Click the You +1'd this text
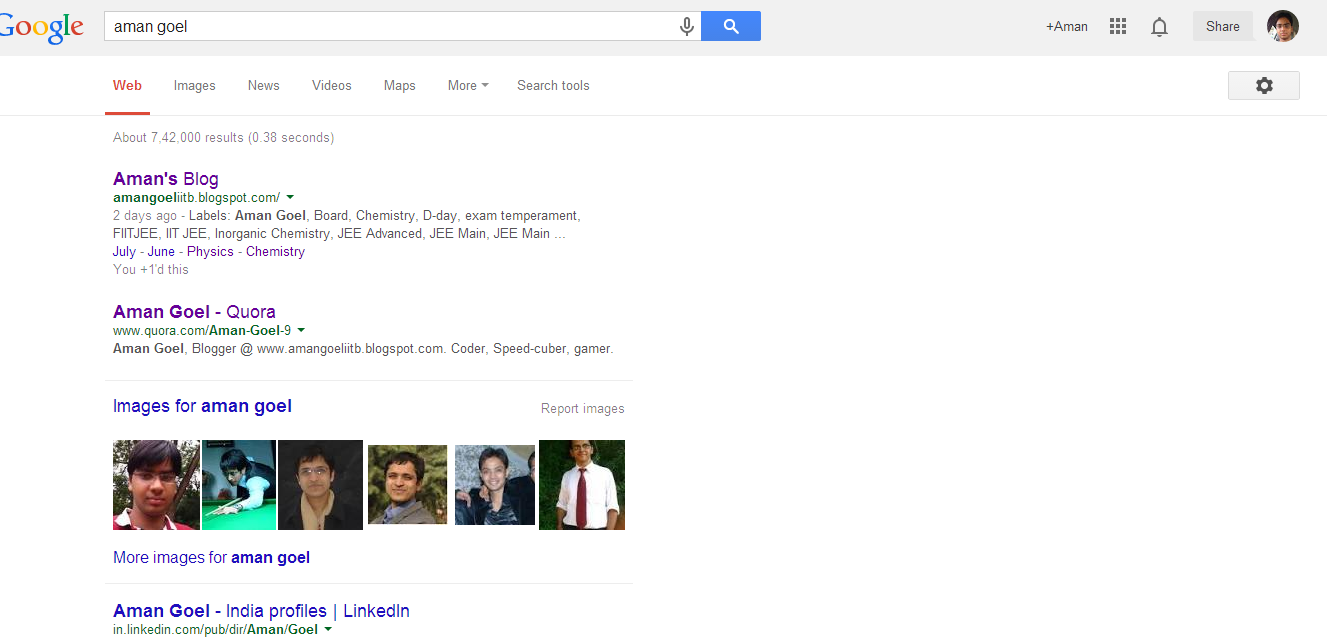This screenshot has width=1327, height=639. [x=151, y=270]
